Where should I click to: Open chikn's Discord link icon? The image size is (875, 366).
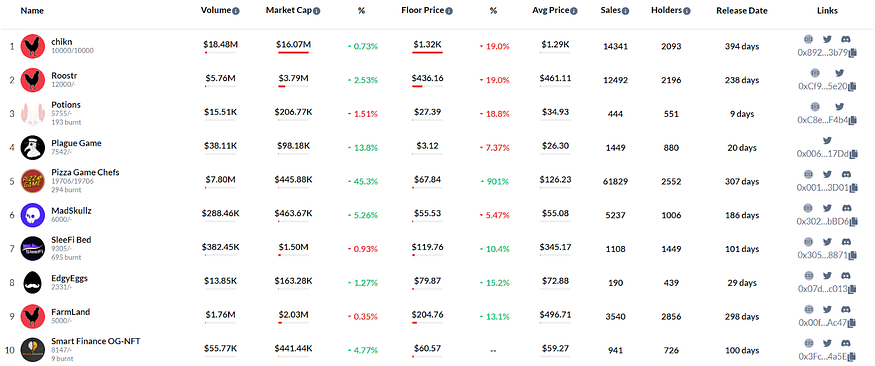click(846, 39)
